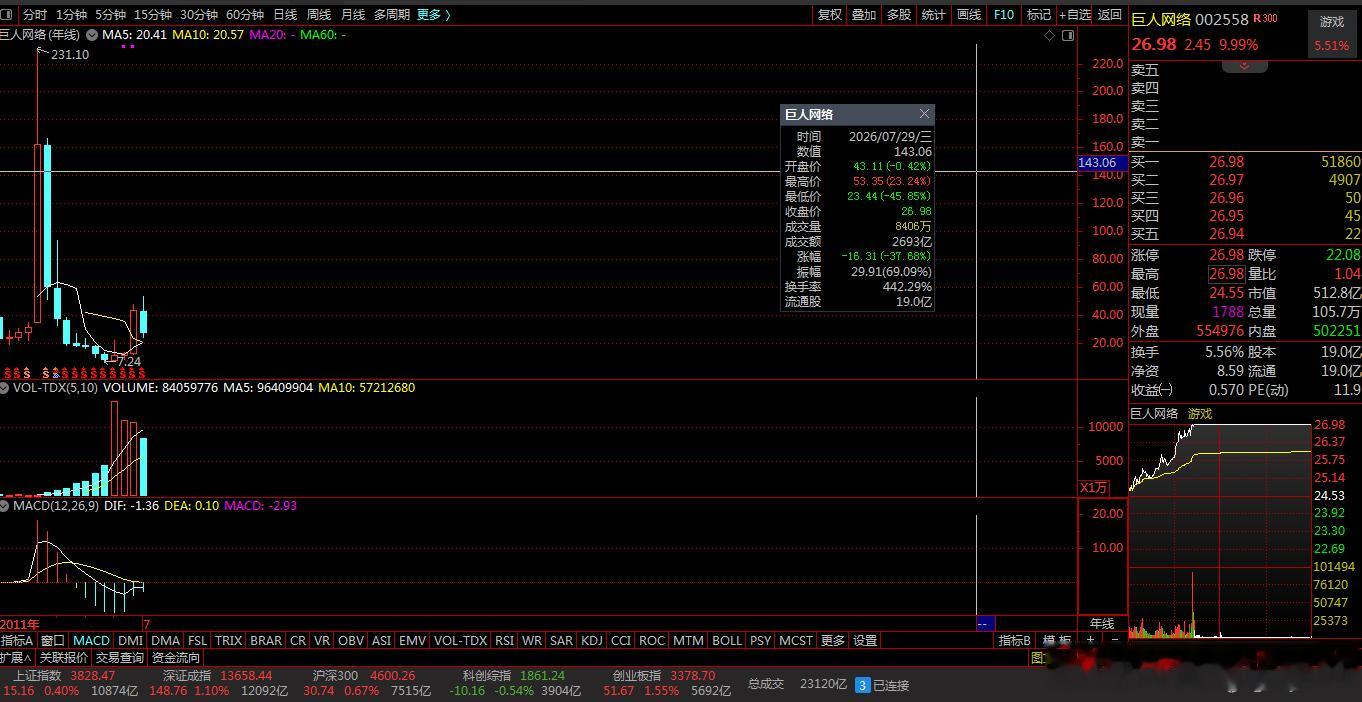1362x702 pixels.
Task: Toggle the left sidebar panel icon
Action: [8, 14]
